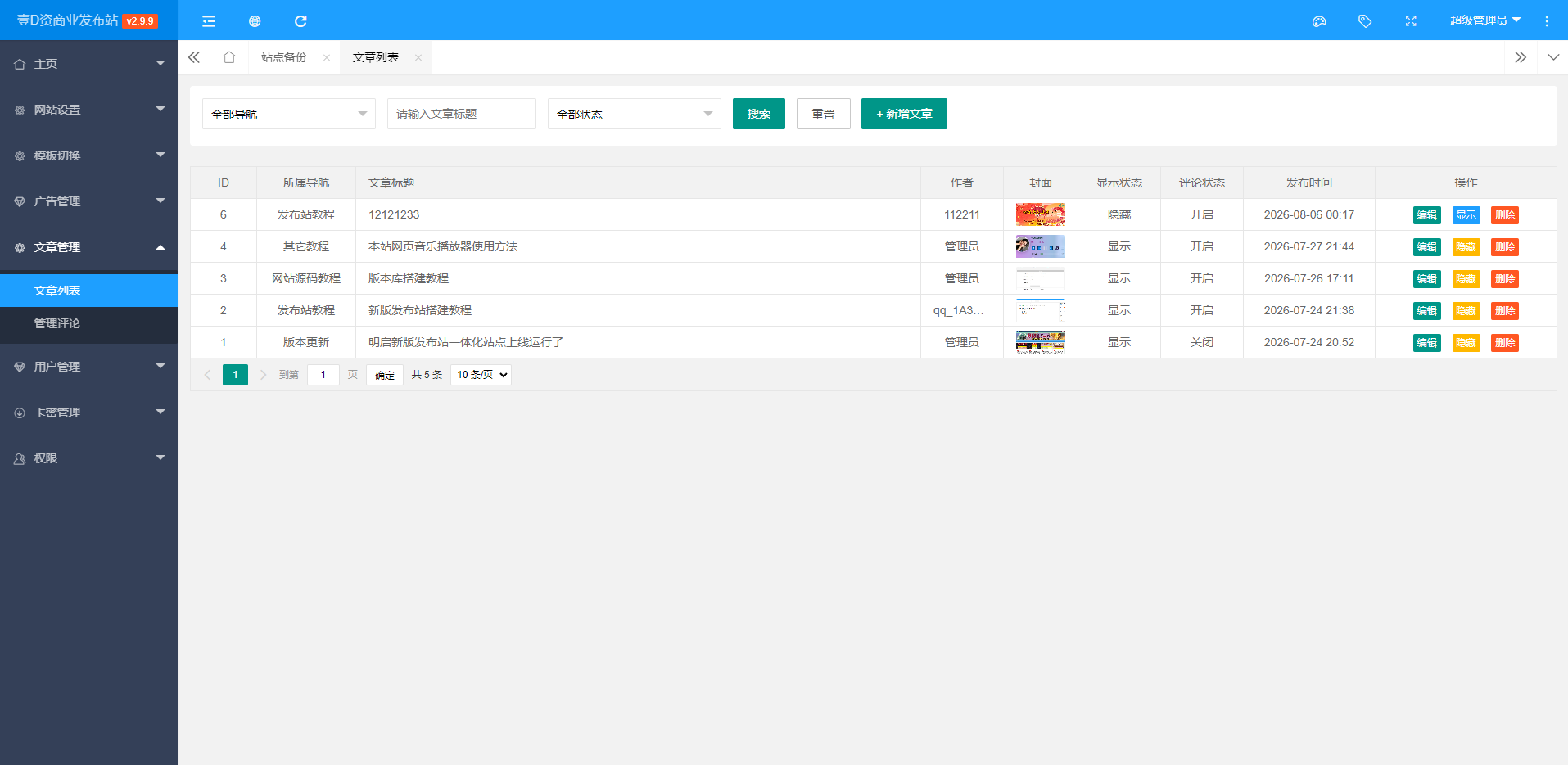Open 管理评论 in the sidebar
1568x766 pixels.
pos(88,323)
